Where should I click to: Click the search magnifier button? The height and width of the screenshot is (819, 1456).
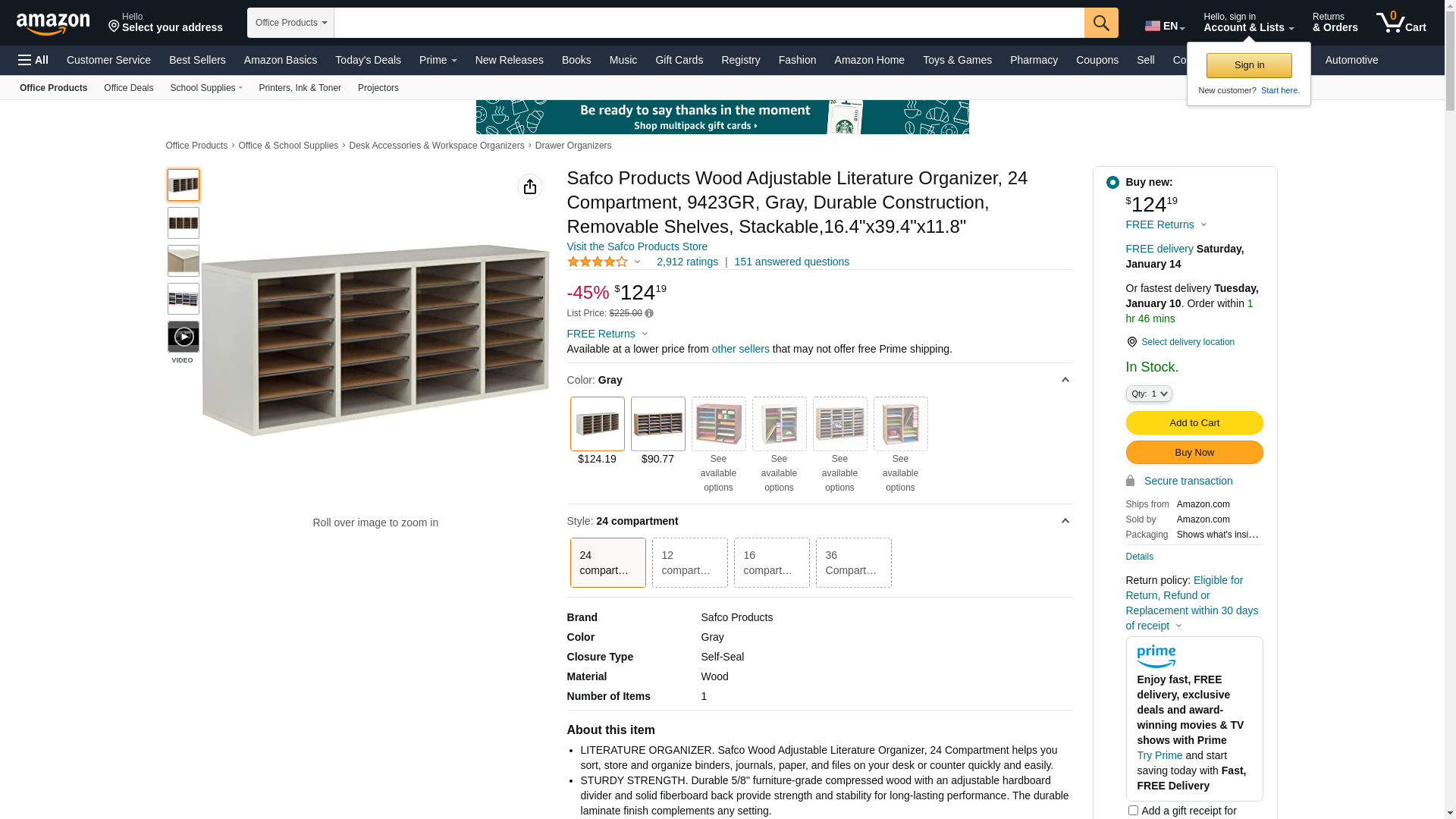[x=1101, y=23]
